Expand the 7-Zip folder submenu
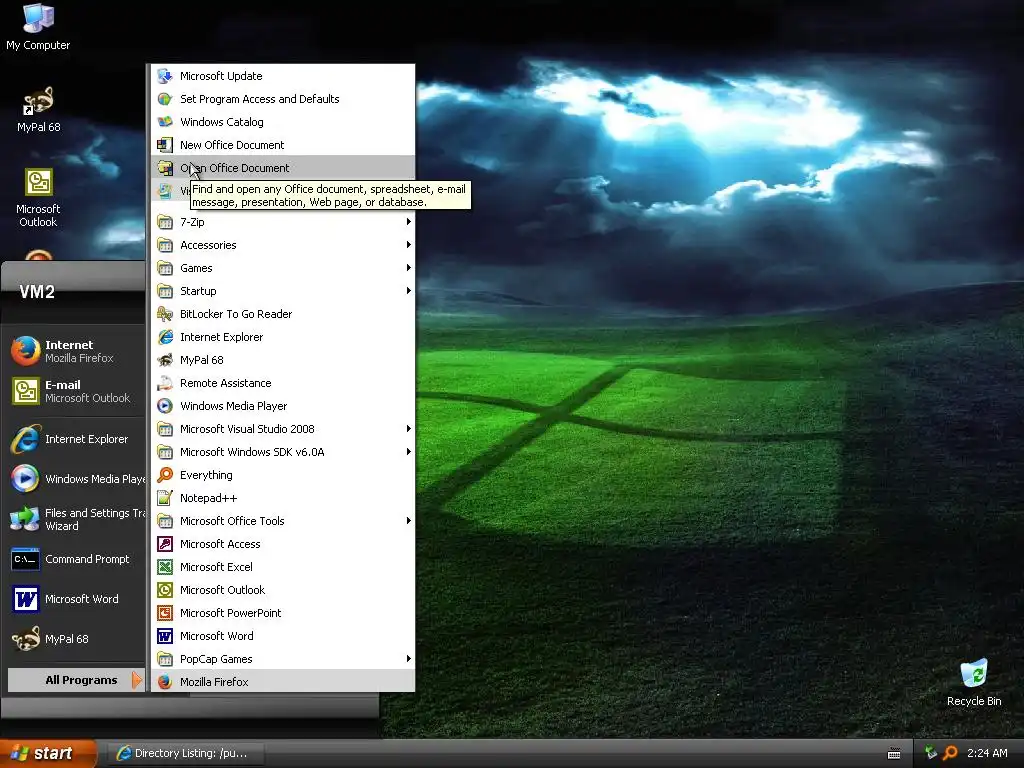1024x768 pixels. (283, 222)
